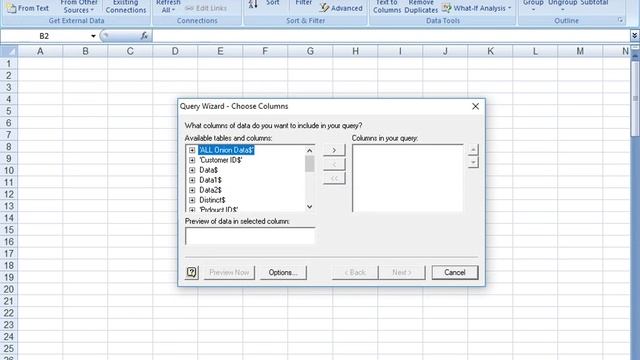
Task: Expand the Distinct$ table node
Action: pyautogui.click(x=192, y=200)
